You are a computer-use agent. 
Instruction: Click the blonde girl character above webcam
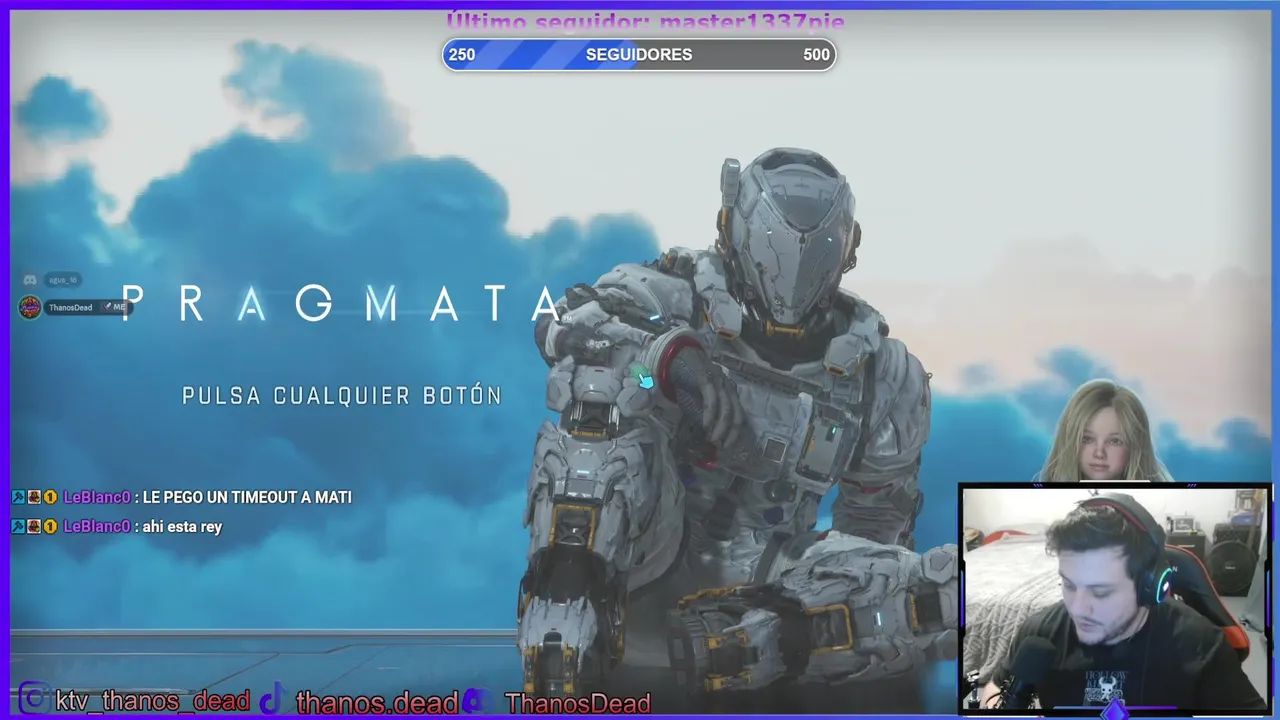pos(1104,432)
